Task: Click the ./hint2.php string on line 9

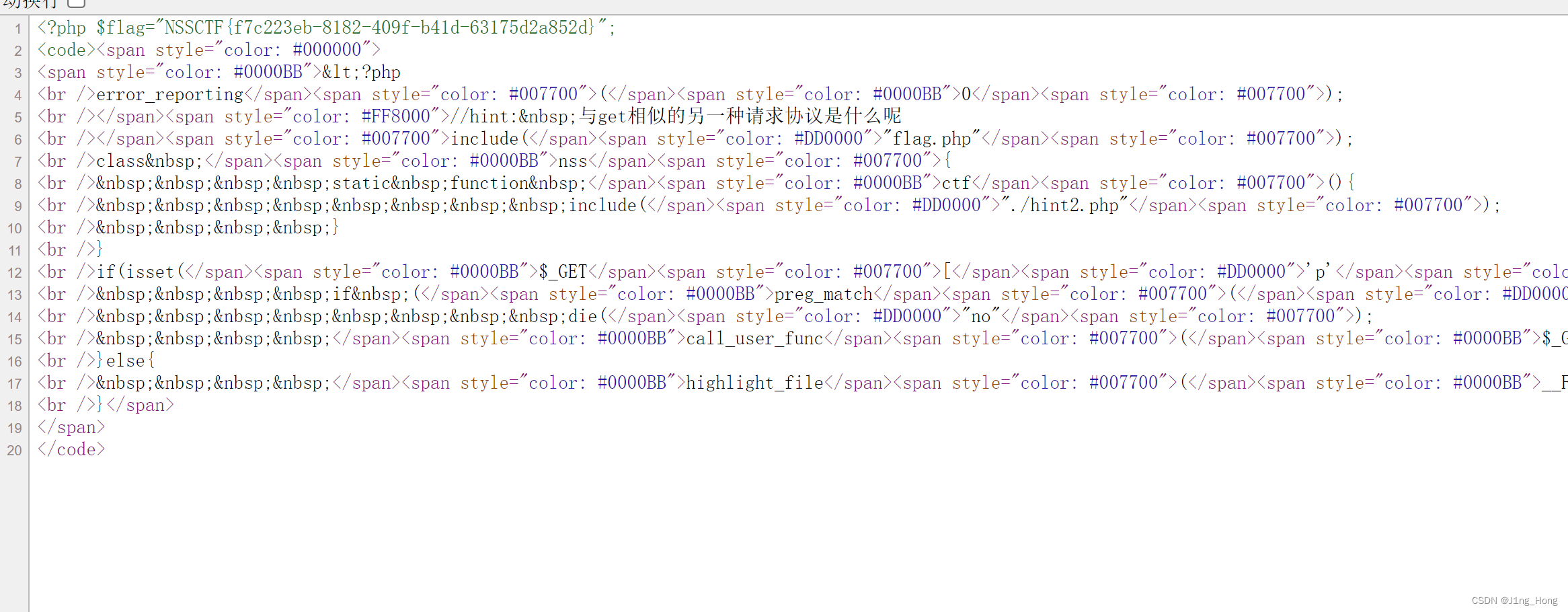Action: click(1062, 205)
